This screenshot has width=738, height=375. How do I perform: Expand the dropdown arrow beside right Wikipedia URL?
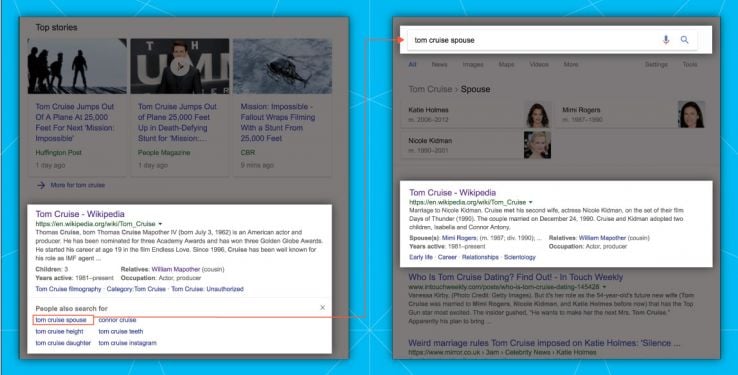pyautogui.click(x=530, y=202)
